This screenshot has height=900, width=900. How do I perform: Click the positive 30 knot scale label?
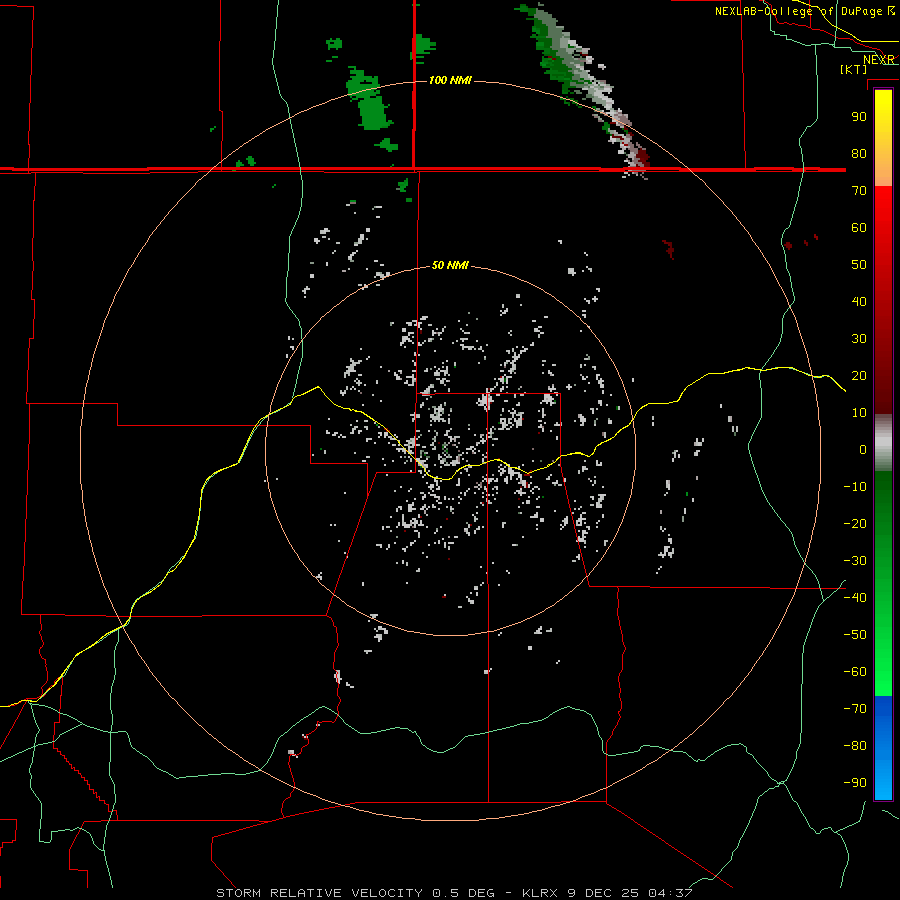(x=859, y=339)
